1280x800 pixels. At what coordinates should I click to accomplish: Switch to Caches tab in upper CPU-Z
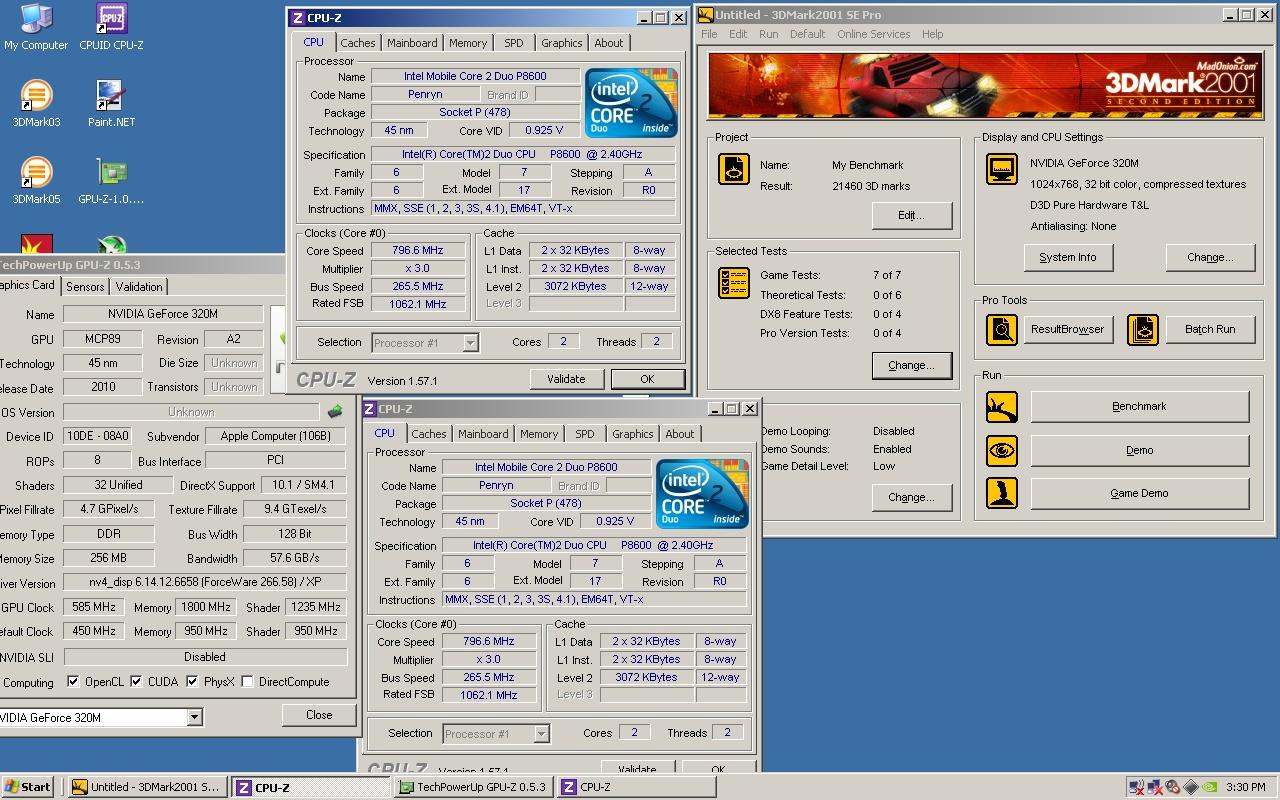357,43
